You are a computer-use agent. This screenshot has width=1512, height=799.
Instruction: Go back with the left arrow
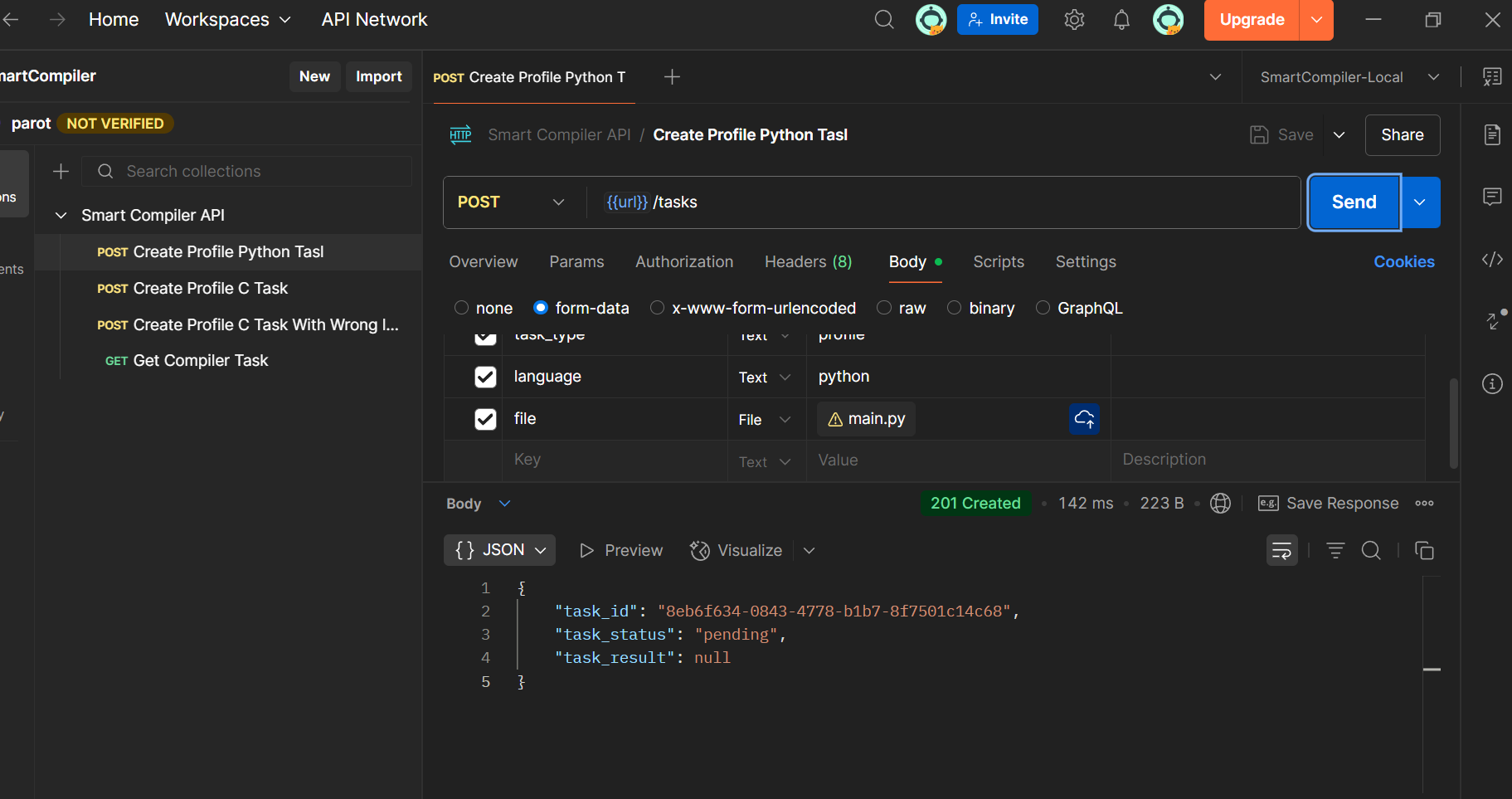pyautogui.click(x=11, y=19)
